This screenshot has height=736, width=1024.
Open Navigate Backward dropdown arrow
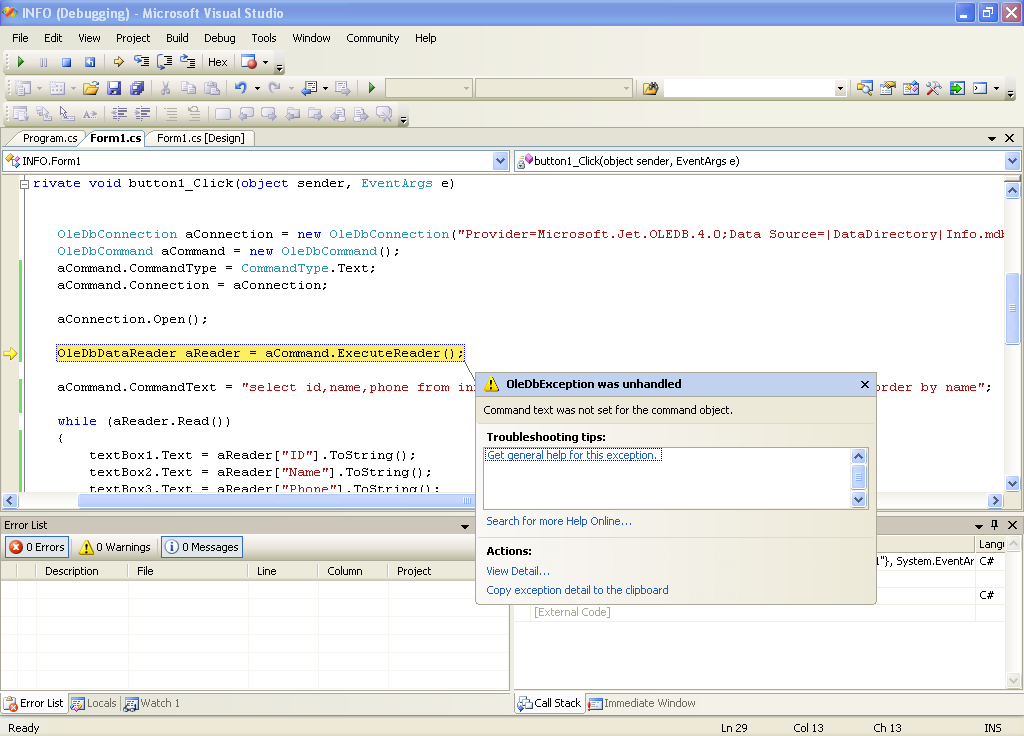325,88
